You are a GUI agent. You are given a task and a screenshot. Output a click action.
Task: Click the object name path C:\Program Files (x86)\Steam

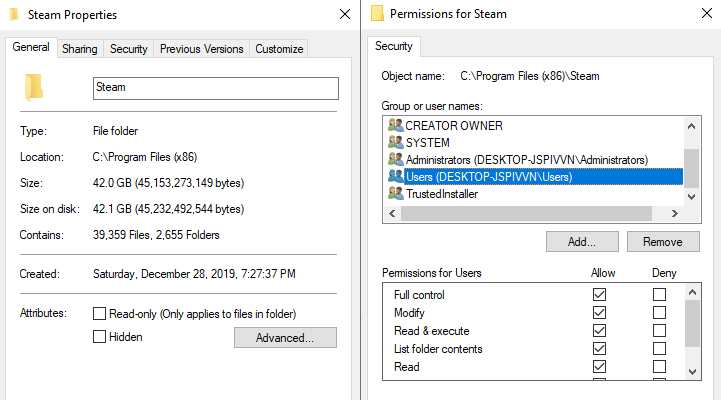coord(530,76)
